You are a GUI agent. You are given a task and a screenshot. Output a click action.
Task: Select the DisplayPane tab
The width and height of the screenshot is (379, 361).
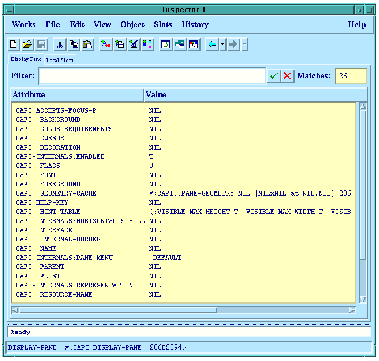(26, 59)
